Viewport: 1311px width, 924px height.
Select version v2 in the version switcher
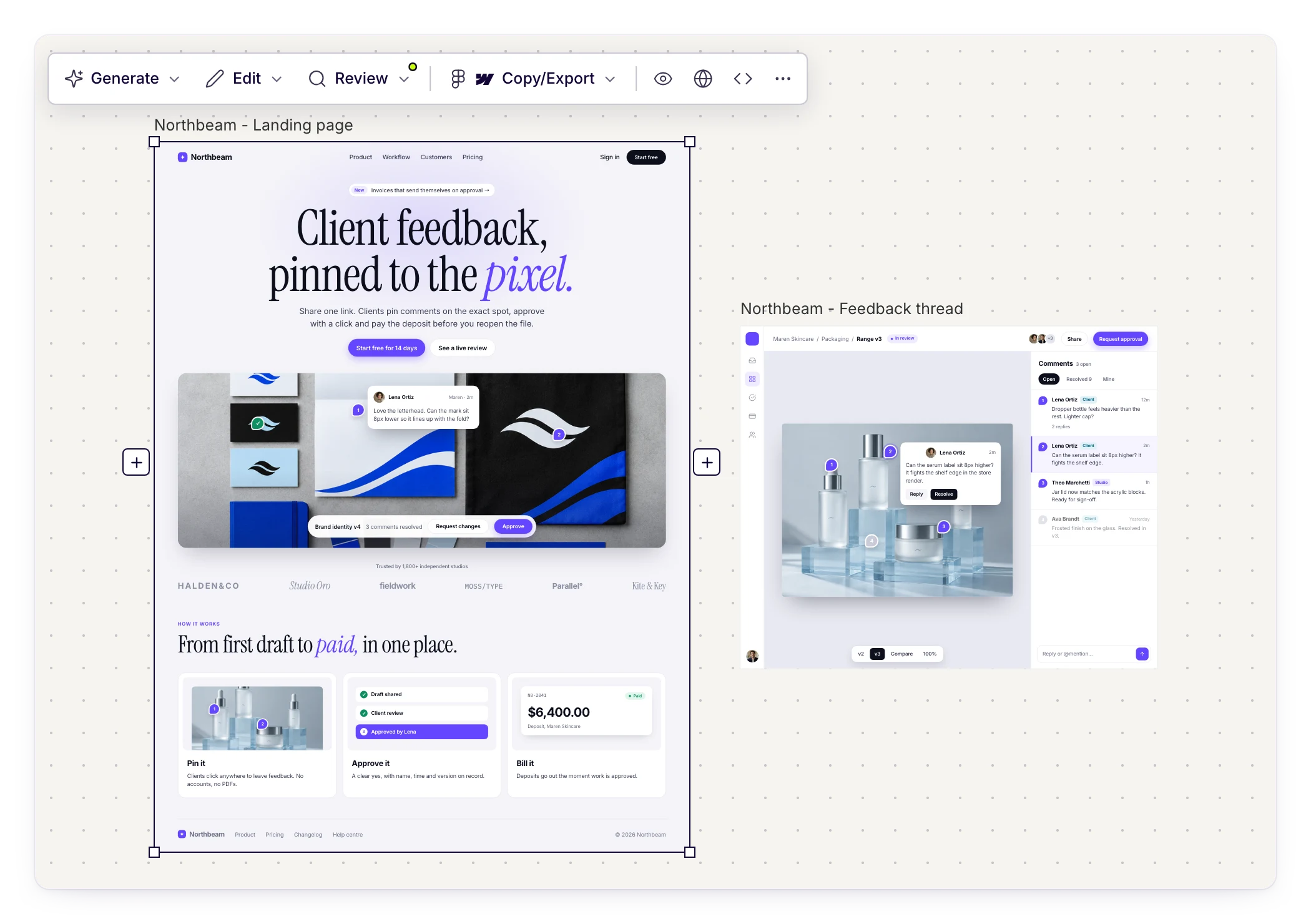tap(861, 654)
